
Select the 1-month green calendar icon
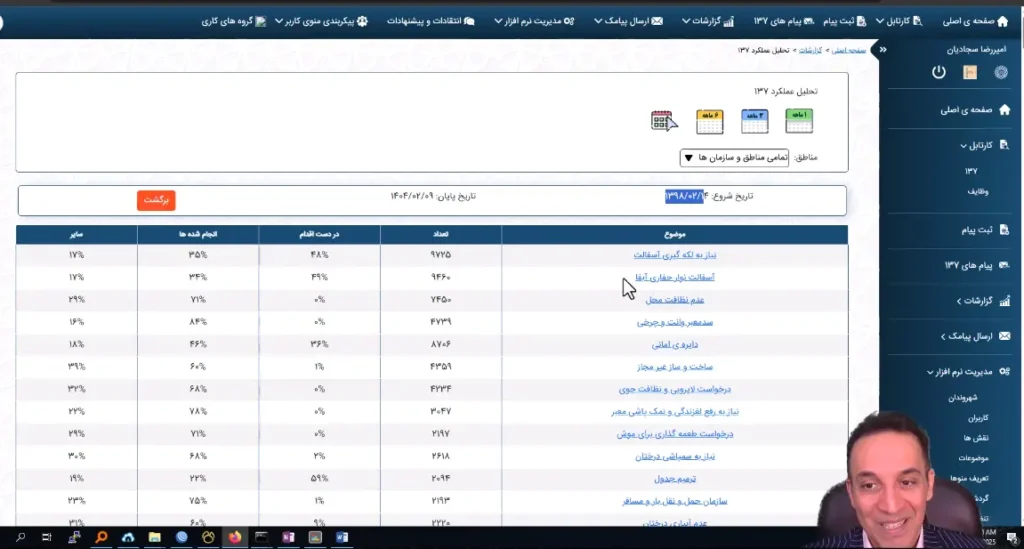coord(799,121)
